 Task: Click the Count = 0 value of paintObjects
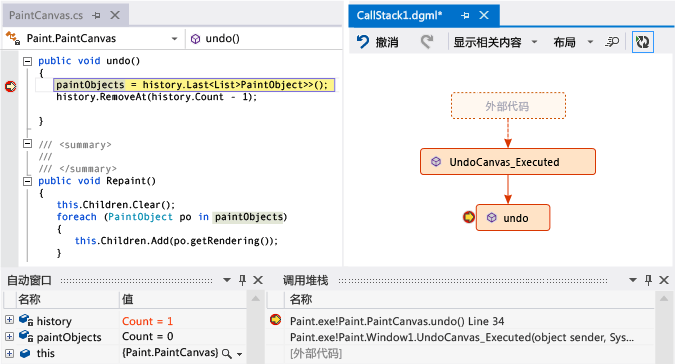(x=147, y=336)
